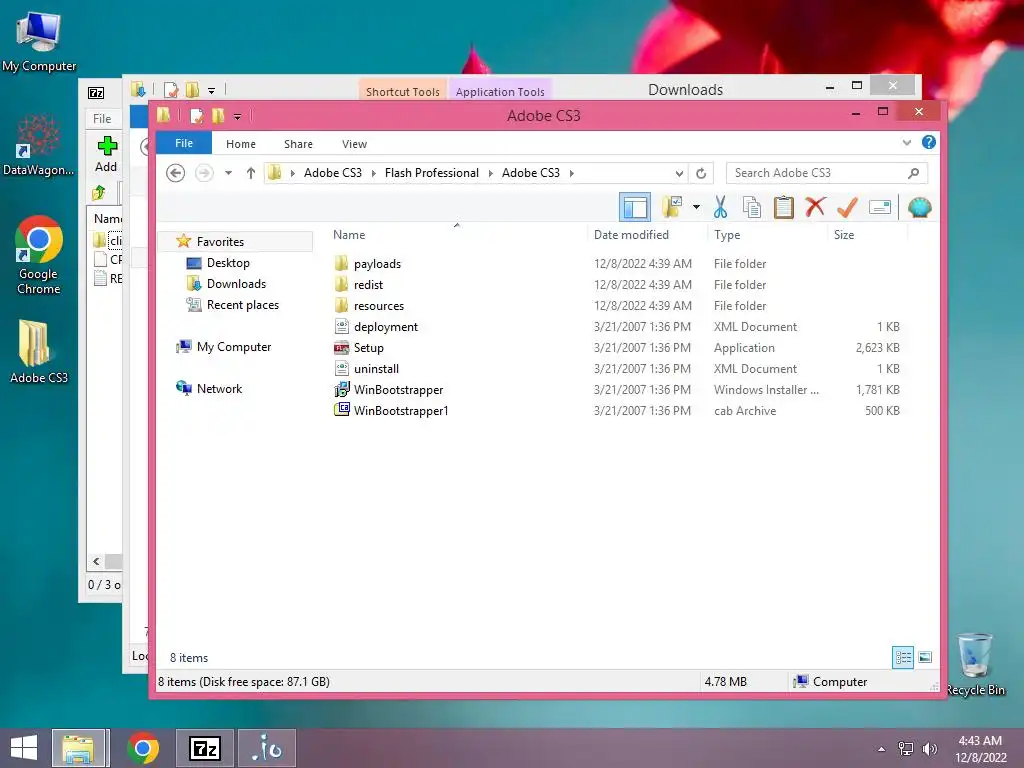This screenshot has height=768, width=1024.
Task: Click the Search Adobe CS3 field
Action: pos(827,173)
